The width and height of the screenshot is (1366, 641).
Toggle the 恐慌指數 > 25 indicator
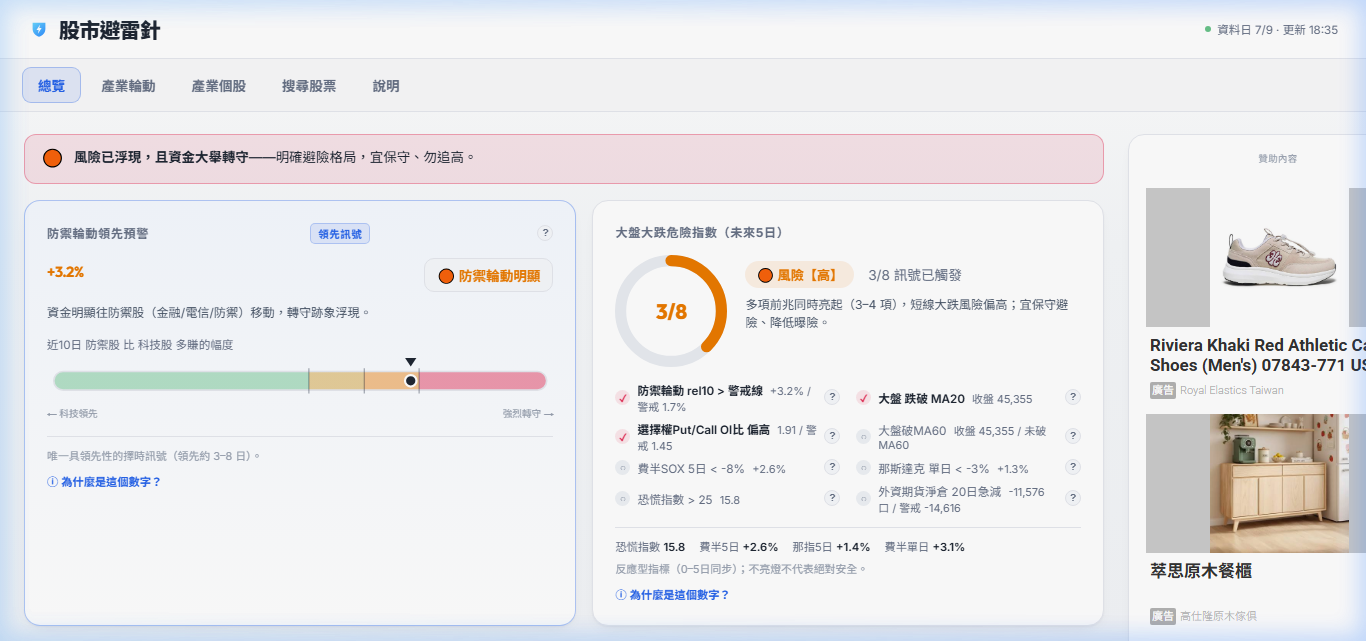coord(622,499)
